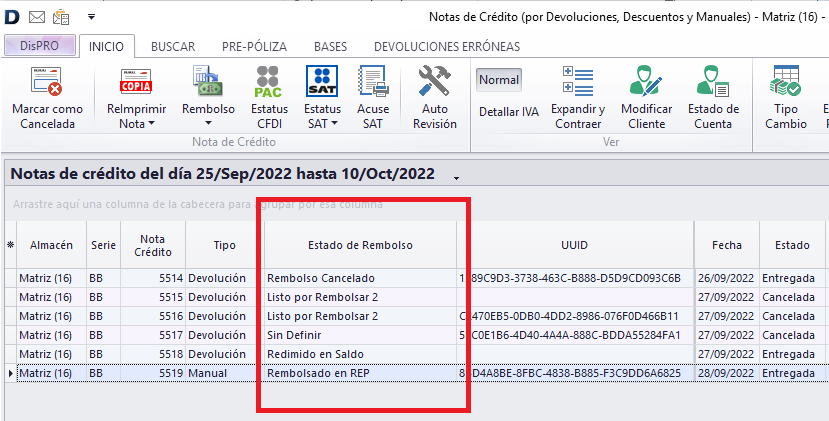Click Rembolsado en REP status cell

pyautogui.click(x=361, y=373)
